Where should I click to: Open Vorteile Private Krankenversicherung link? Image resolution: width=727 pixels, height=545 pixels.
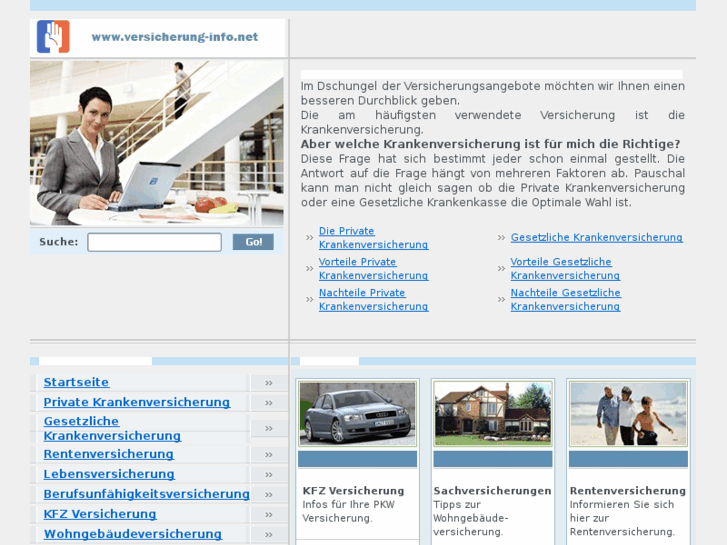point(373,269)
